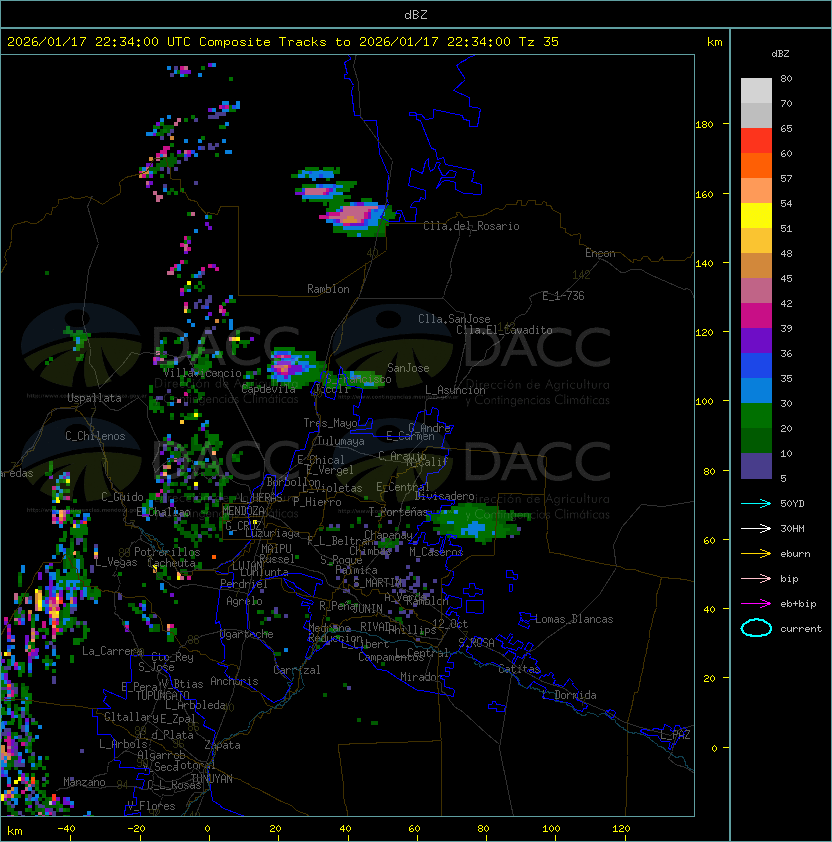Click the Ugarteche label
Screen dimensions: 832x842
coord(247,634)
